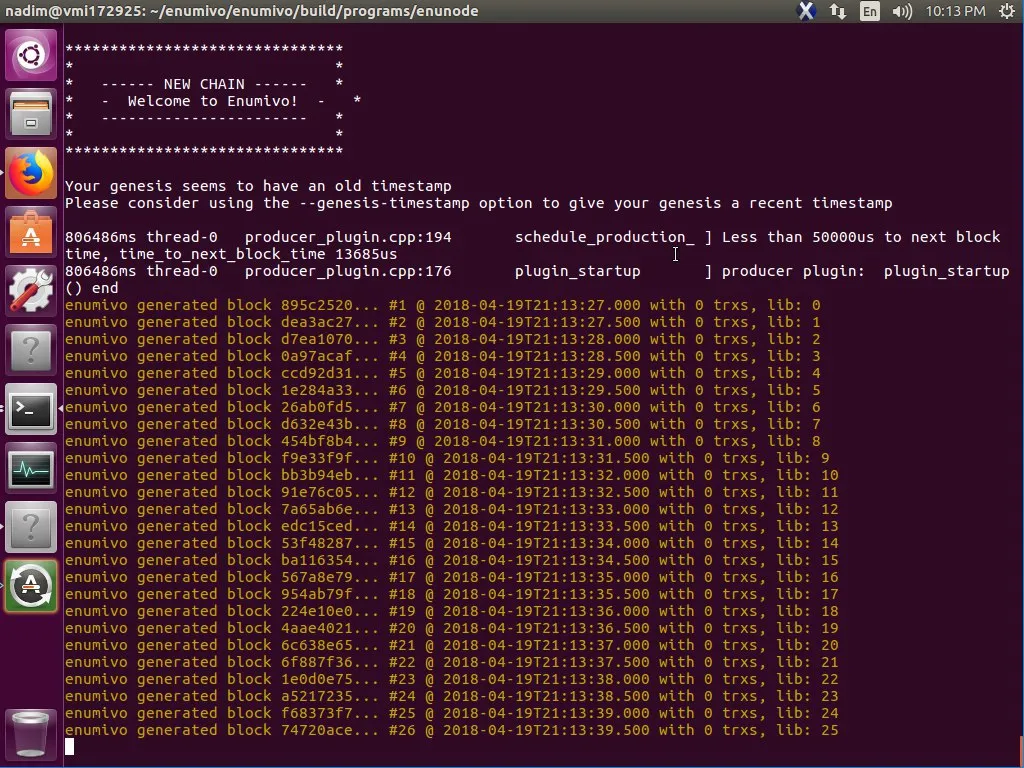Screen dimensions: 1024x768
Task: Click the 'Welcome to Enumivo!' banner line
Action: click(x=212, y=101)
